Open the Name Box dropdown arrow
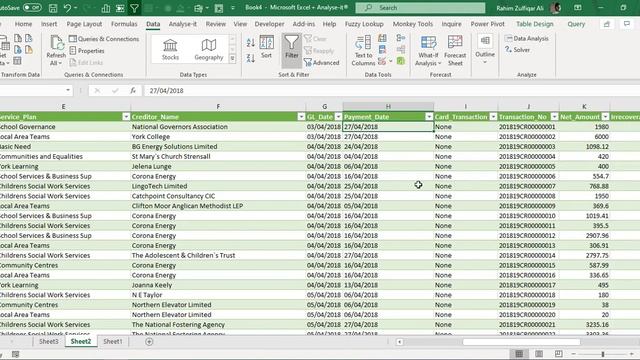The image size is (640, 360). coord(68,90)
